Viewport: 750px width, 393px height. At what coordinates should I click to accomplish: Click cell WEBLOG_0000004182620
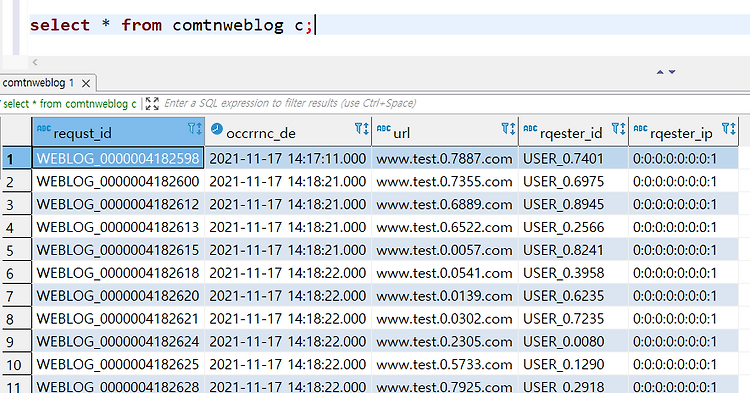click(x=118, y=296)
